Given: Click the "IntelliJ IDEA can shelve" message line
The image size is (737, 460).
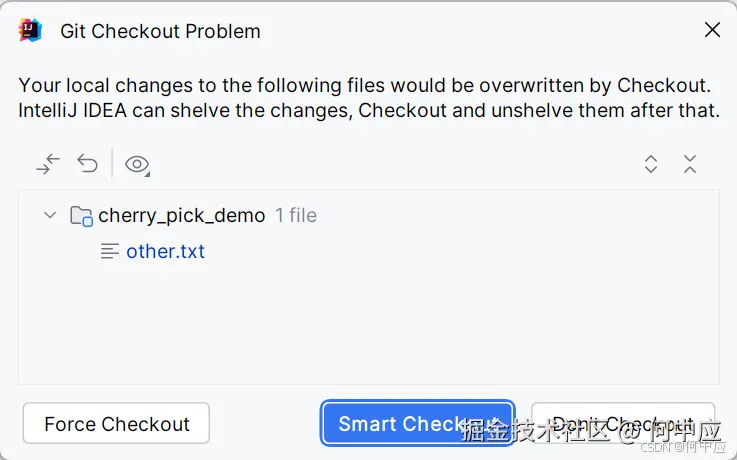Looking at the screenshot, I should [368, 110].
